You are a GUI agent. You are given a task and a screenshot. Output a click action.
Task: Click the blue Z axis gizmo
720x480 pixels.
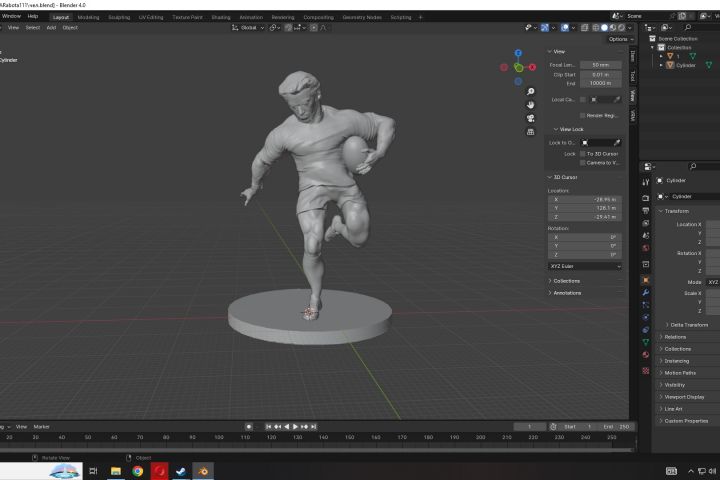pos(518,53)
